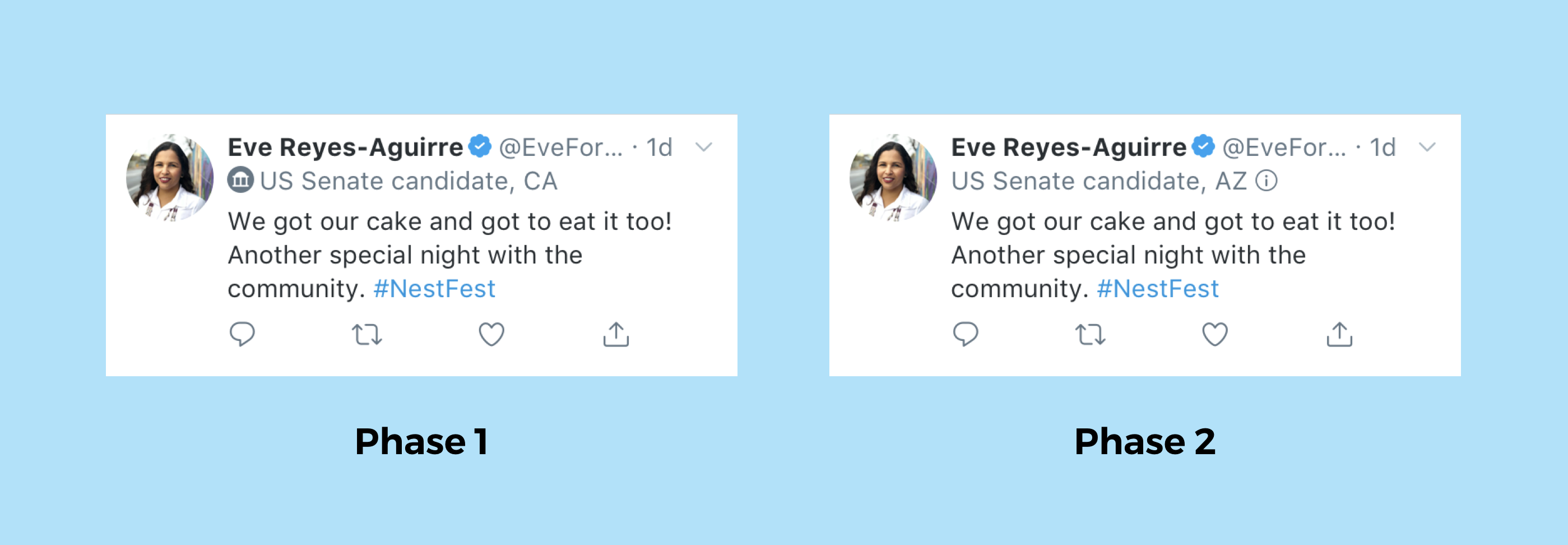Click reply icon in Phase 2 tweet
The image size is (1568, 545).
pyautogui.click(x=966, y=334)
